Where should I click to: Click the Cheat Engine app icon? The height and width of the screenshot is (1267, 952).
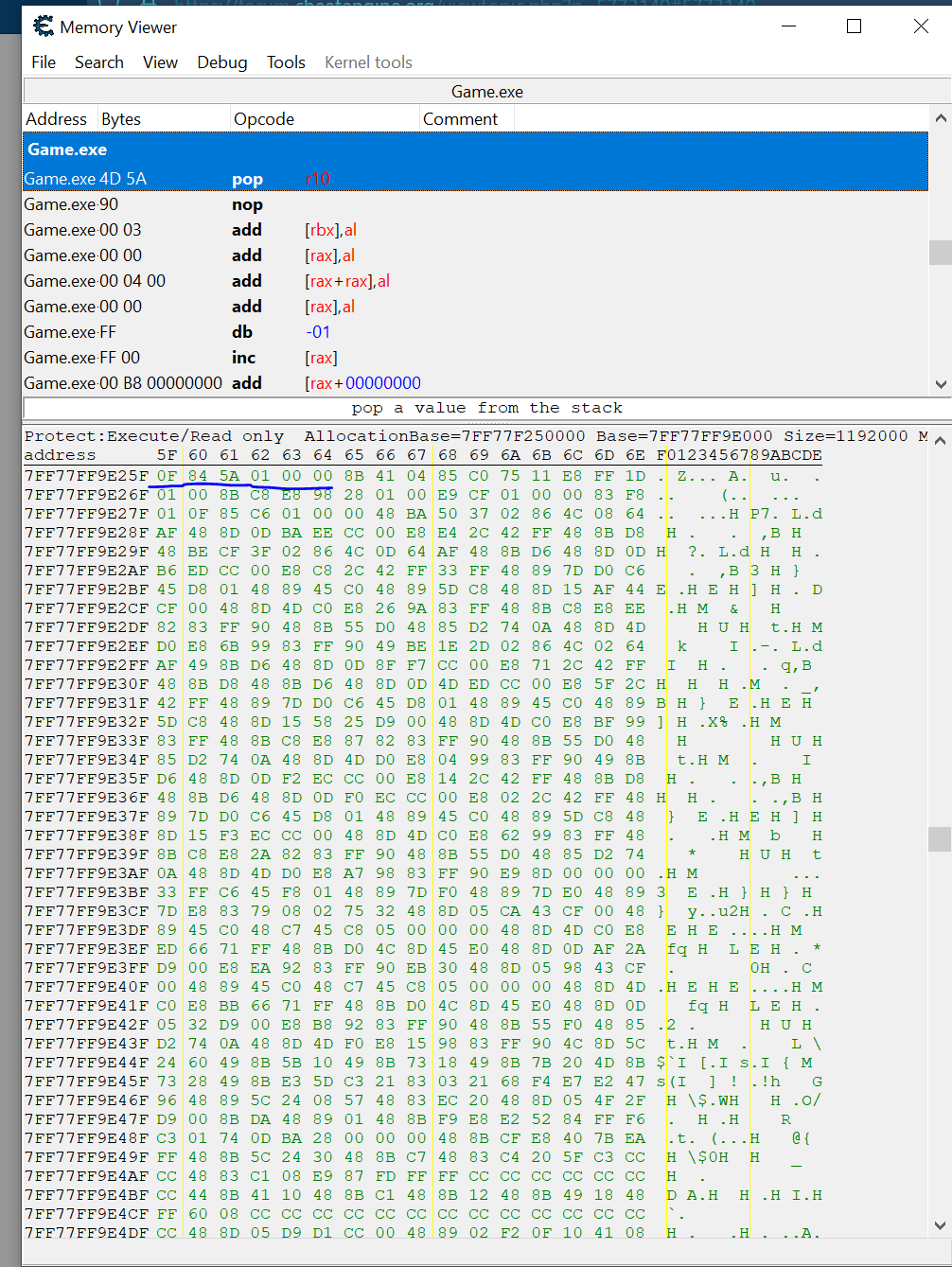[x=44, y=26]
